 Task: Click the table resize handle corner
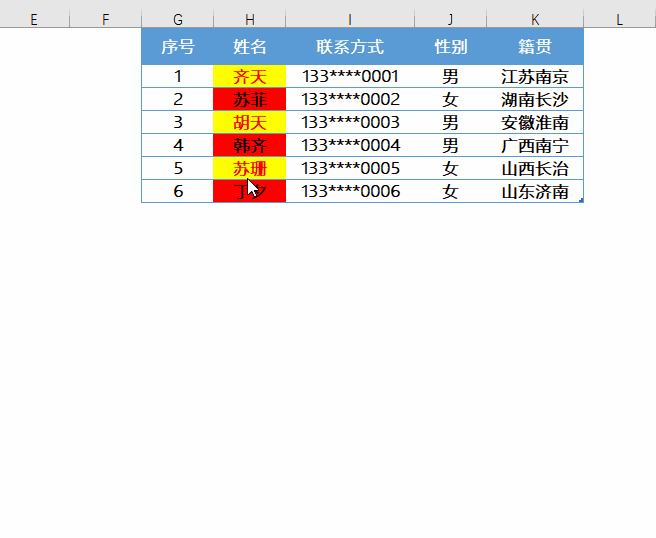(x=581, y=200)
